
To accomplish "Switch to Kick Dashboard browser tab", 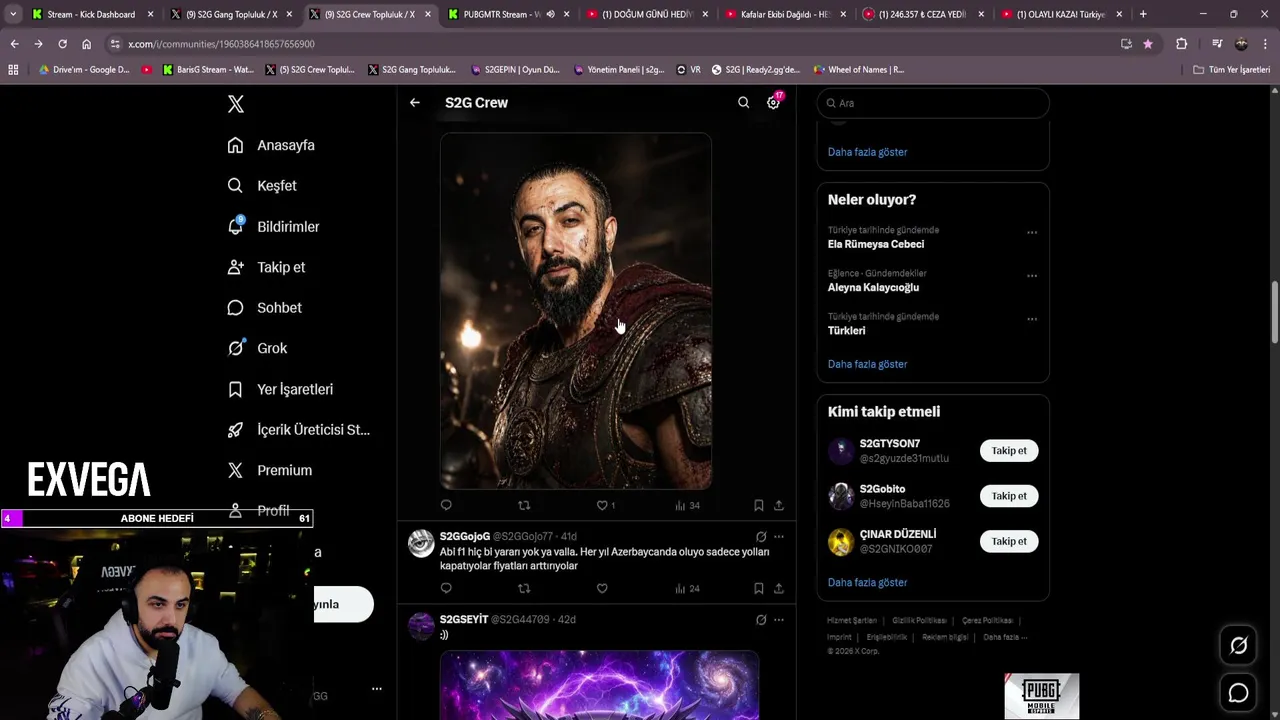I will pos(92,14).
